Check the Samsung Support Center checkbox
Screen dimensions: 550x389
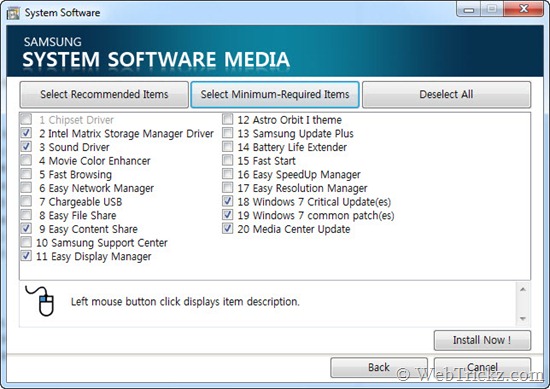(x=26, y=242)
